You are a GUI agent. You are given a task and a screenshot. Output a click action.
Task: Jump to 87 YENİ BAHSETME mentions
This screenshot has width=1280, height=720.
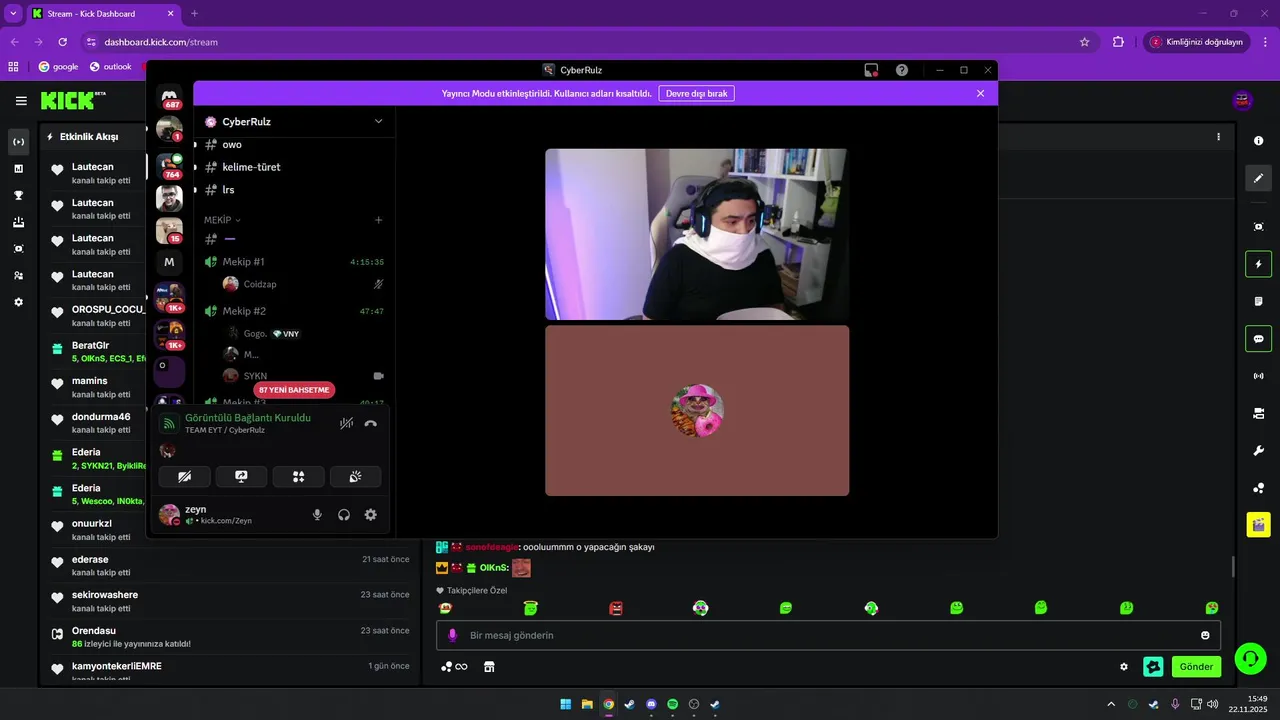[x=294, y=390]
